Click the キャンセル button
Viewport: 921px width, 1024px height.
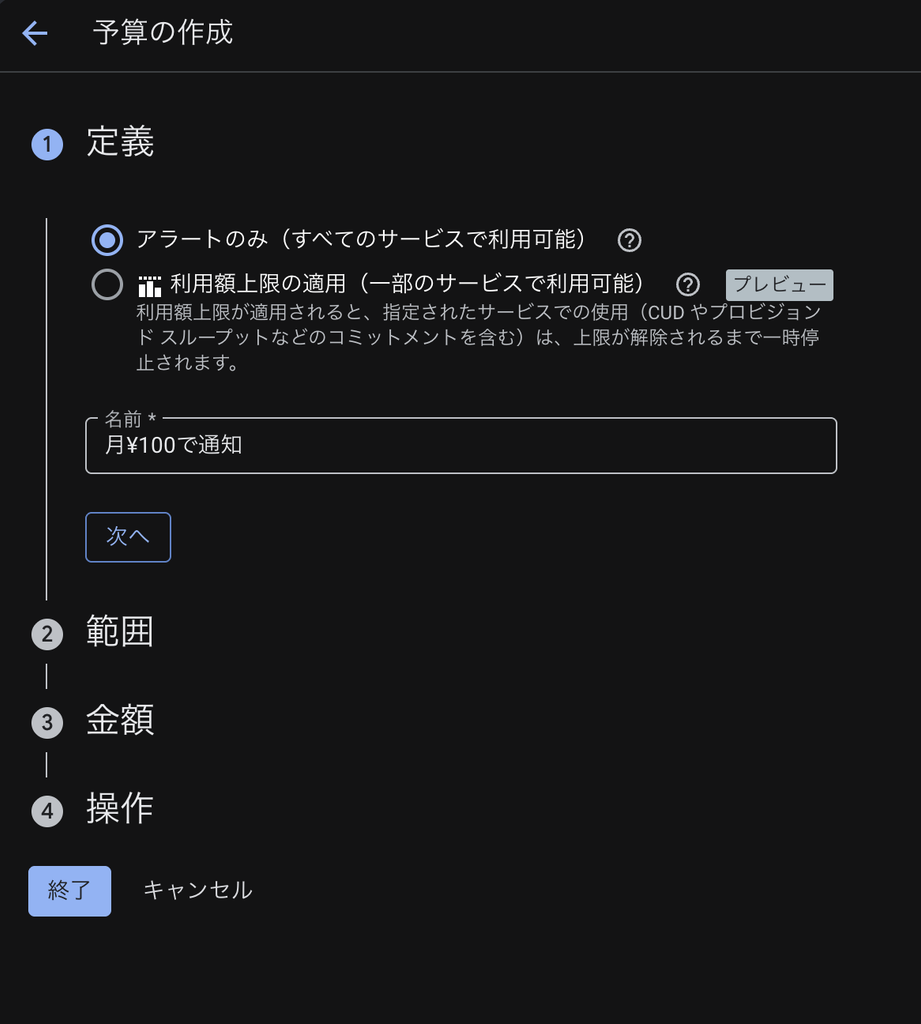197,890
